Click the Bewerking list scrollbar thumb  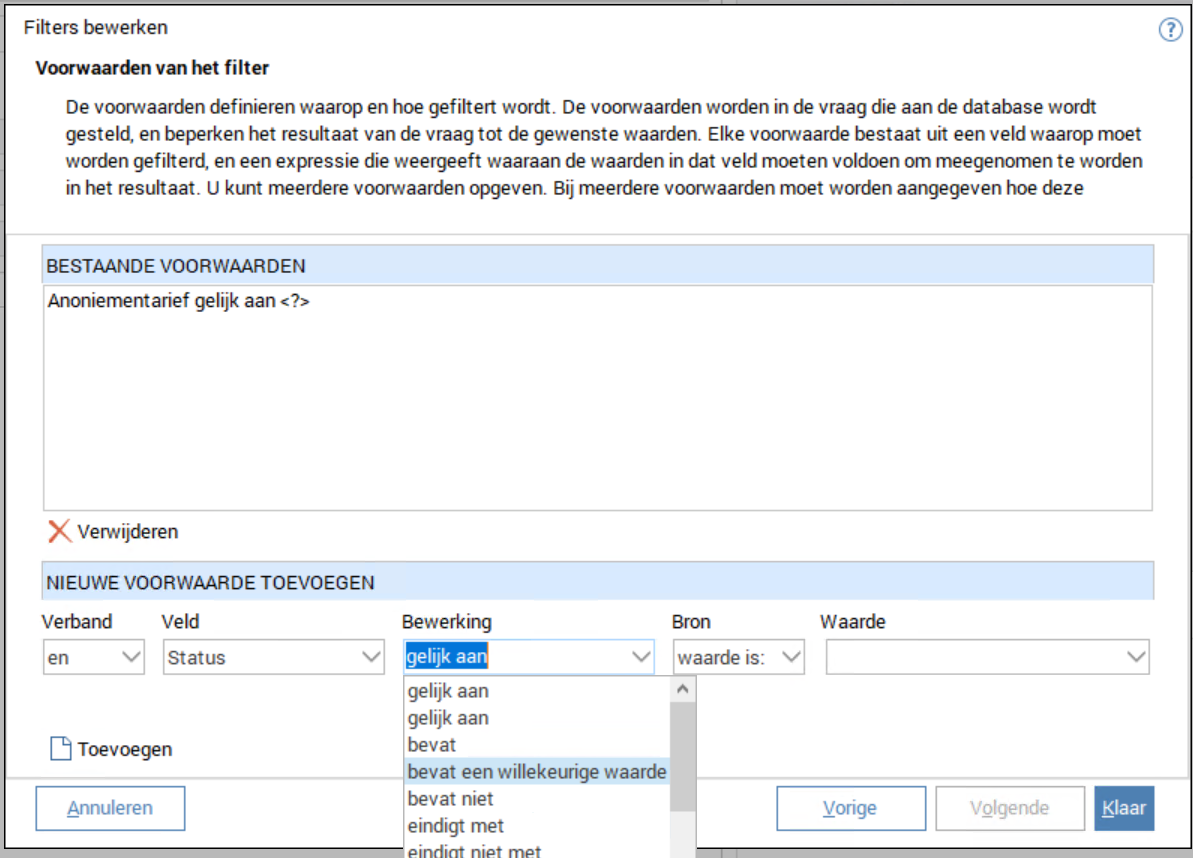(683, 755)
